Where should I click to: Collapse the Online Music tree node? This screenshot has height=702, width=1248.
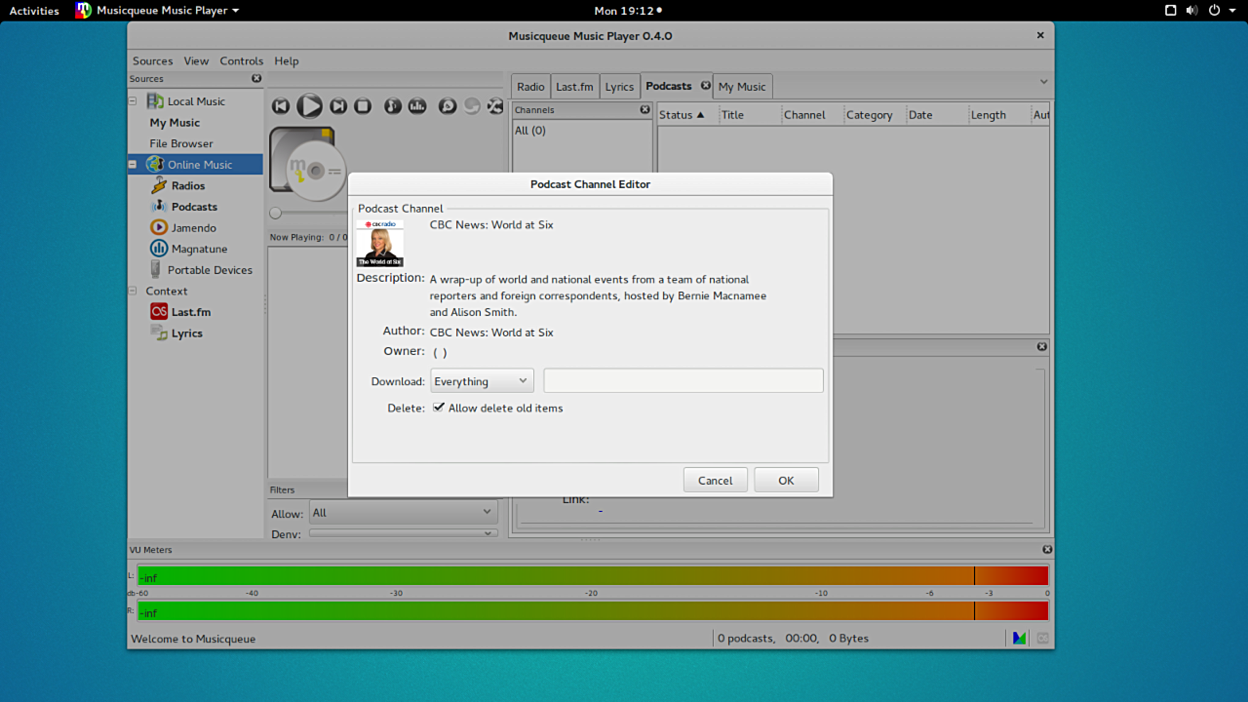[x=133, y=164]
